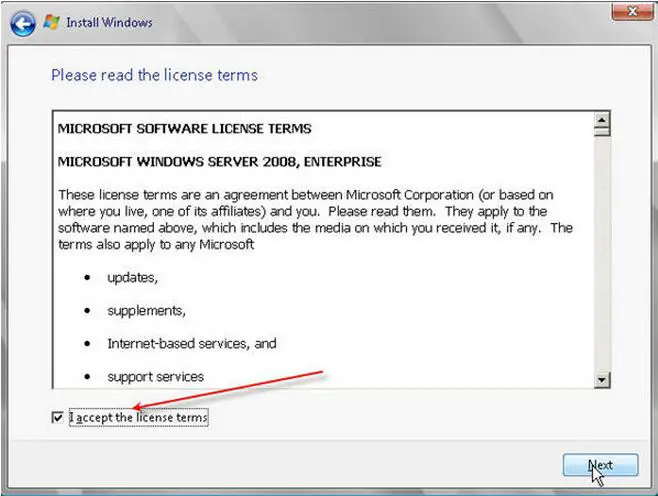Click the license text scroll up arrow
The height and width of the screenshot is (496, 658).
click(x=602, y=120)
